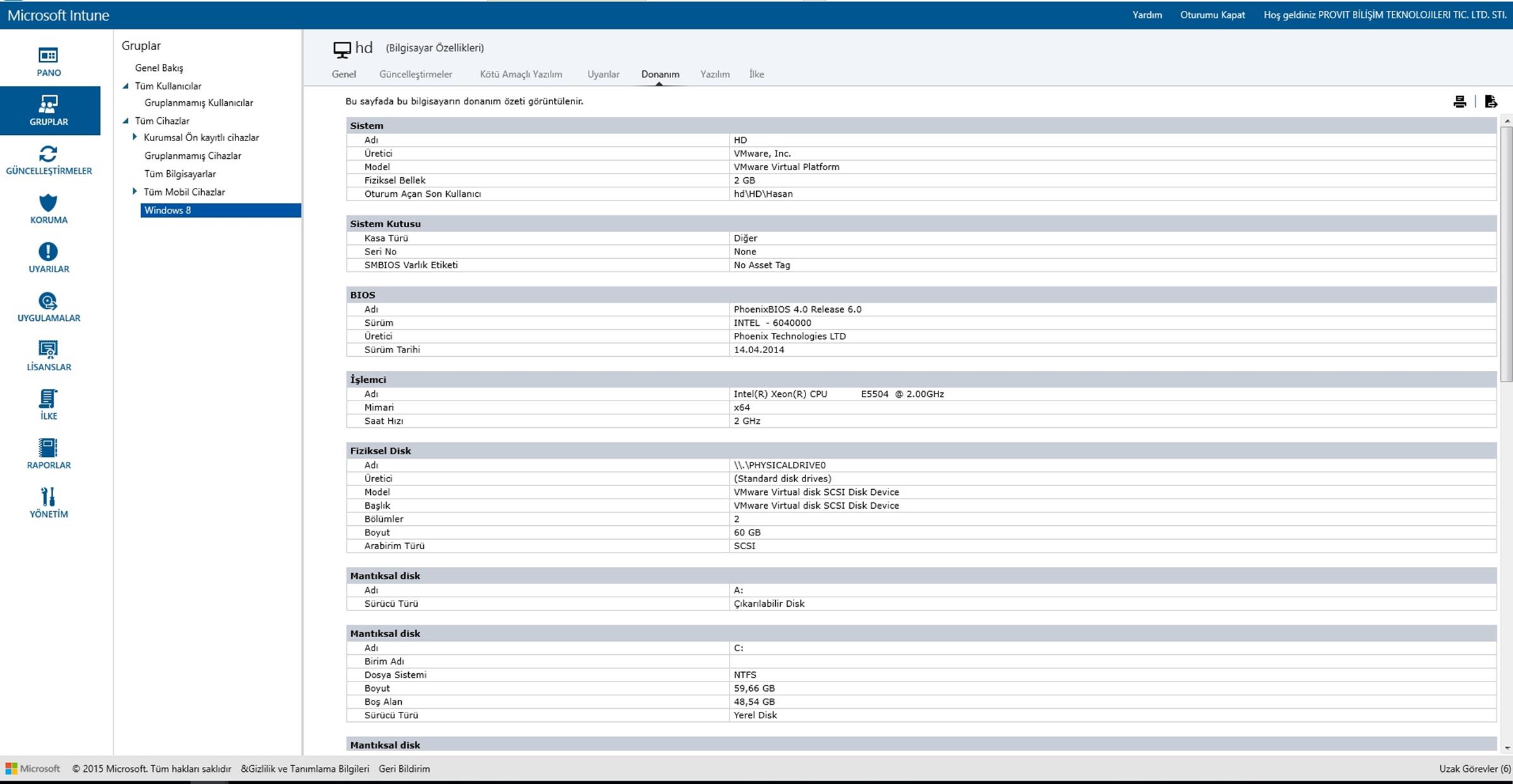The image size is (1513, 784).
Task: Open the Kötü Amaçlı Yazılım tab
Action: [521, 74]
